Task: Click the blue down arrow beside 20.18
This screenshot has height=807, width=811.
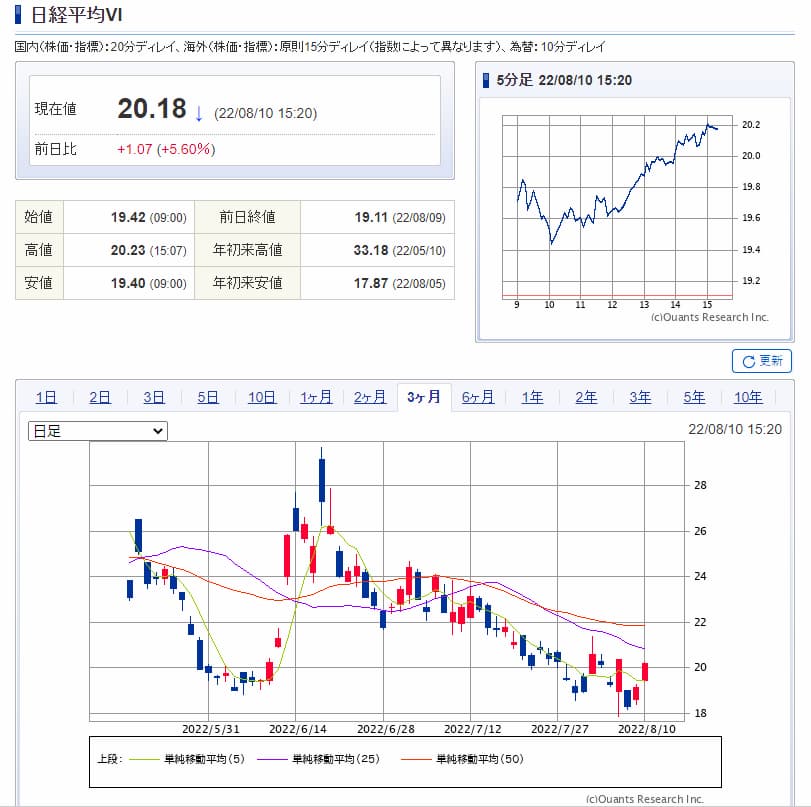Action: click(x=199, y=113)
